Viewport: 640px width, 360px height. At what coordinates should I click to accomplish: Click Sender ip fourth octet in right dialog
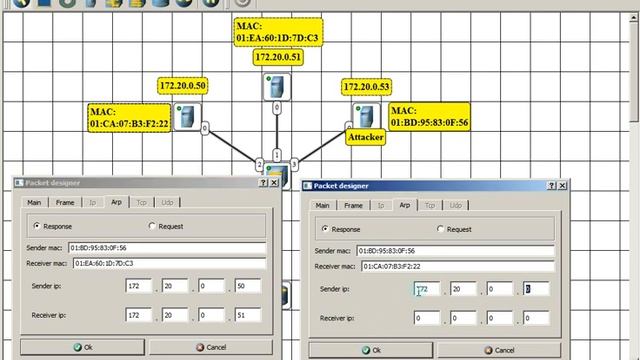click(x=536, y=289)
